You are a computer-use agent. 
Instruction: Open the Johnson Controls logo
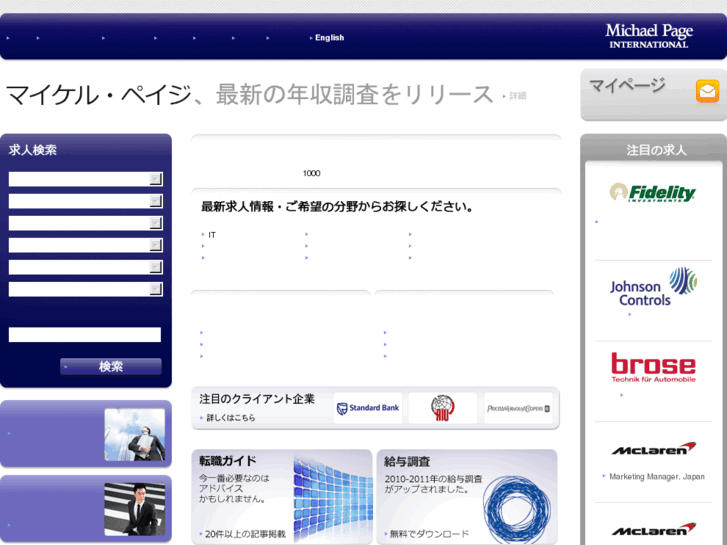pyautogui.click(x=653, y=287)
